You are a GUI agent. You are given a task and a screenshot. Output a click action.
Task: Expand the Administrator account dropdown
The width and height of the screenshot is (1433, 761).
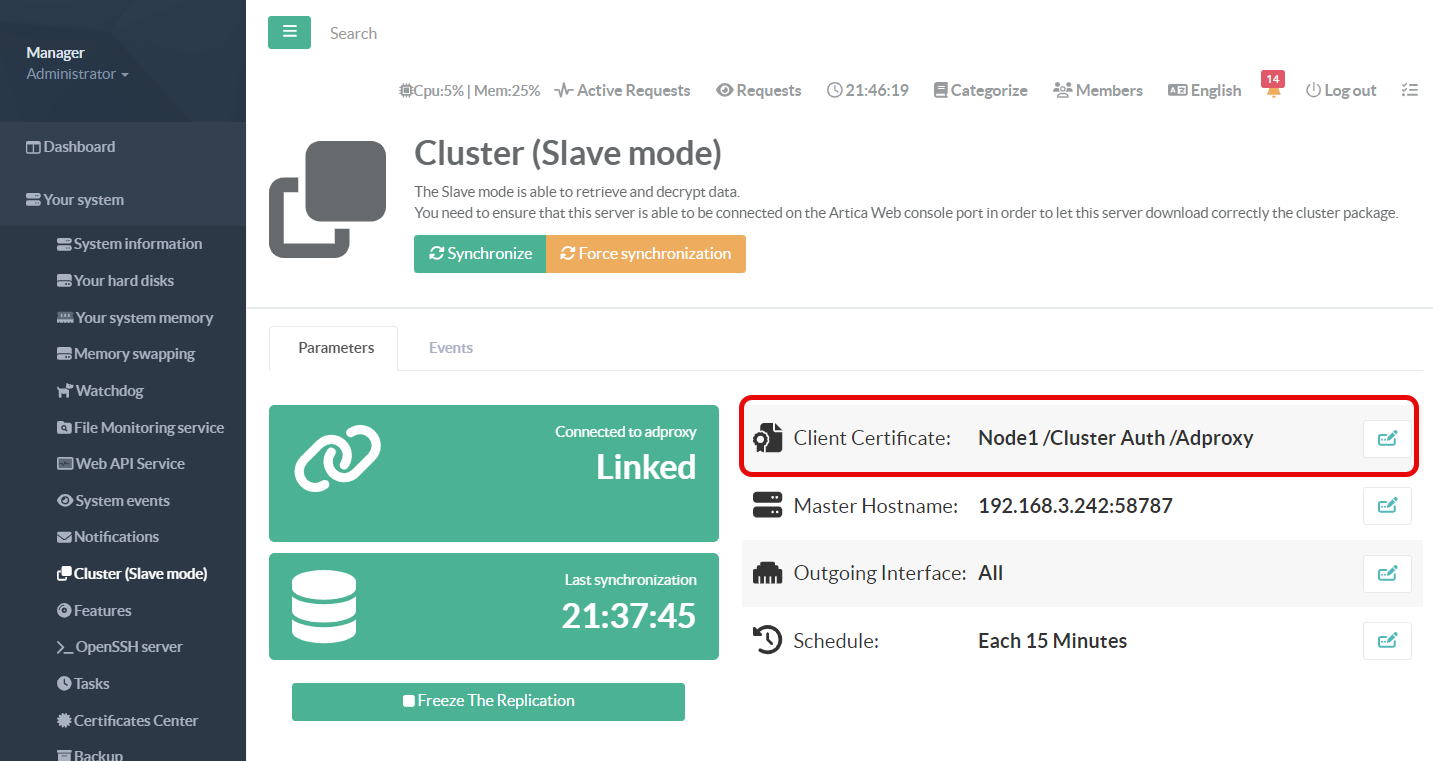coord(77,74)
